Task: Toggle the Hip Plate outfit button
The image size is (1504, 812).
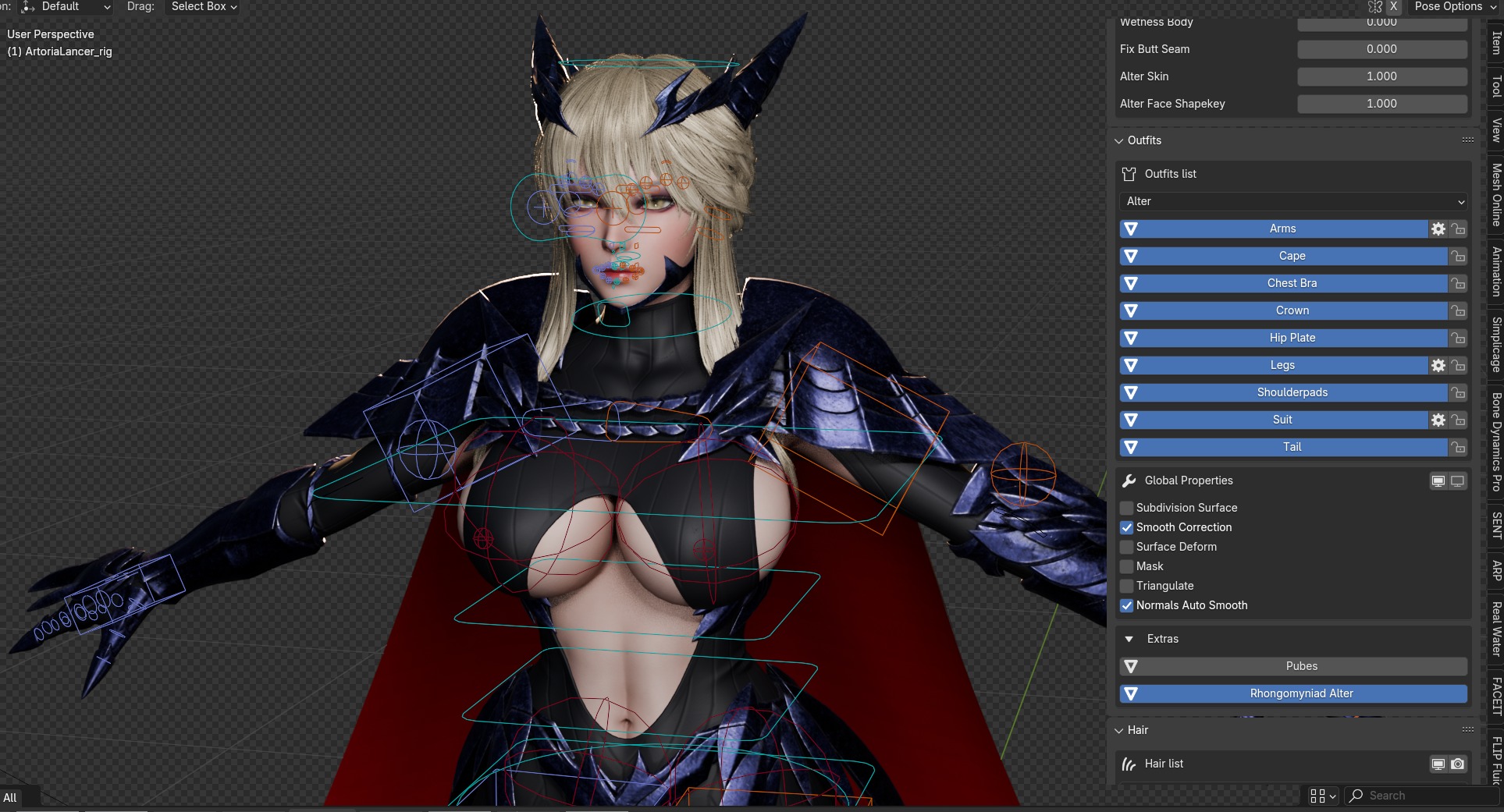Action: click(1283, 338)
